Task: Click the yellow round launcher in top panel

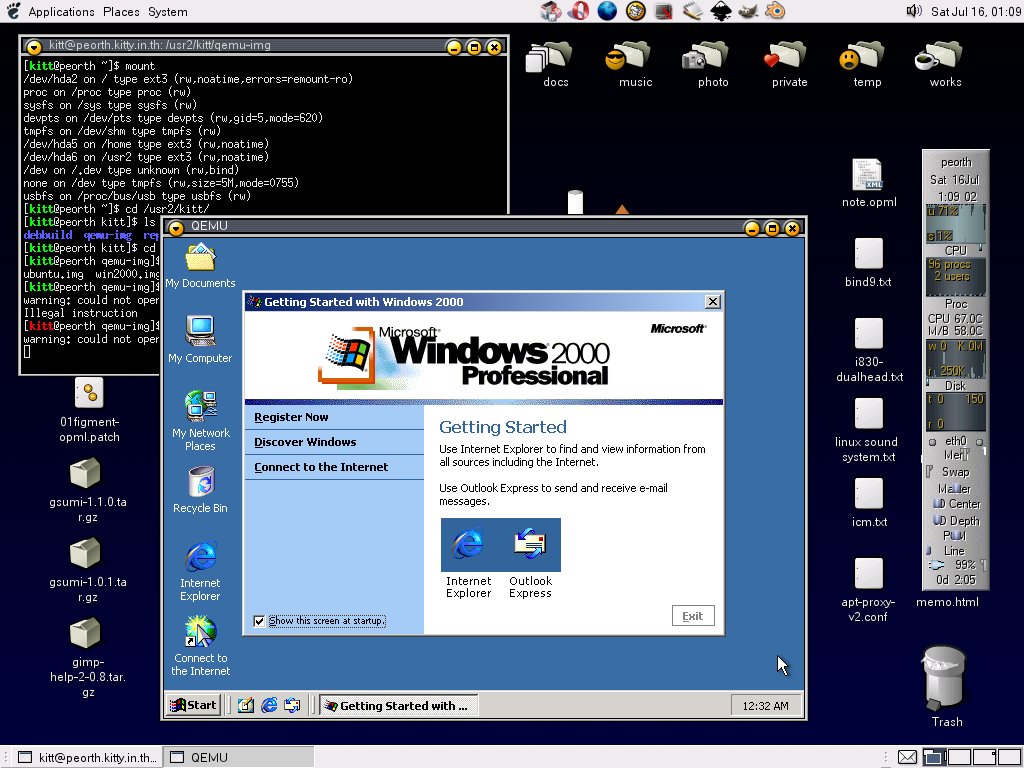Action: point(635,11)
